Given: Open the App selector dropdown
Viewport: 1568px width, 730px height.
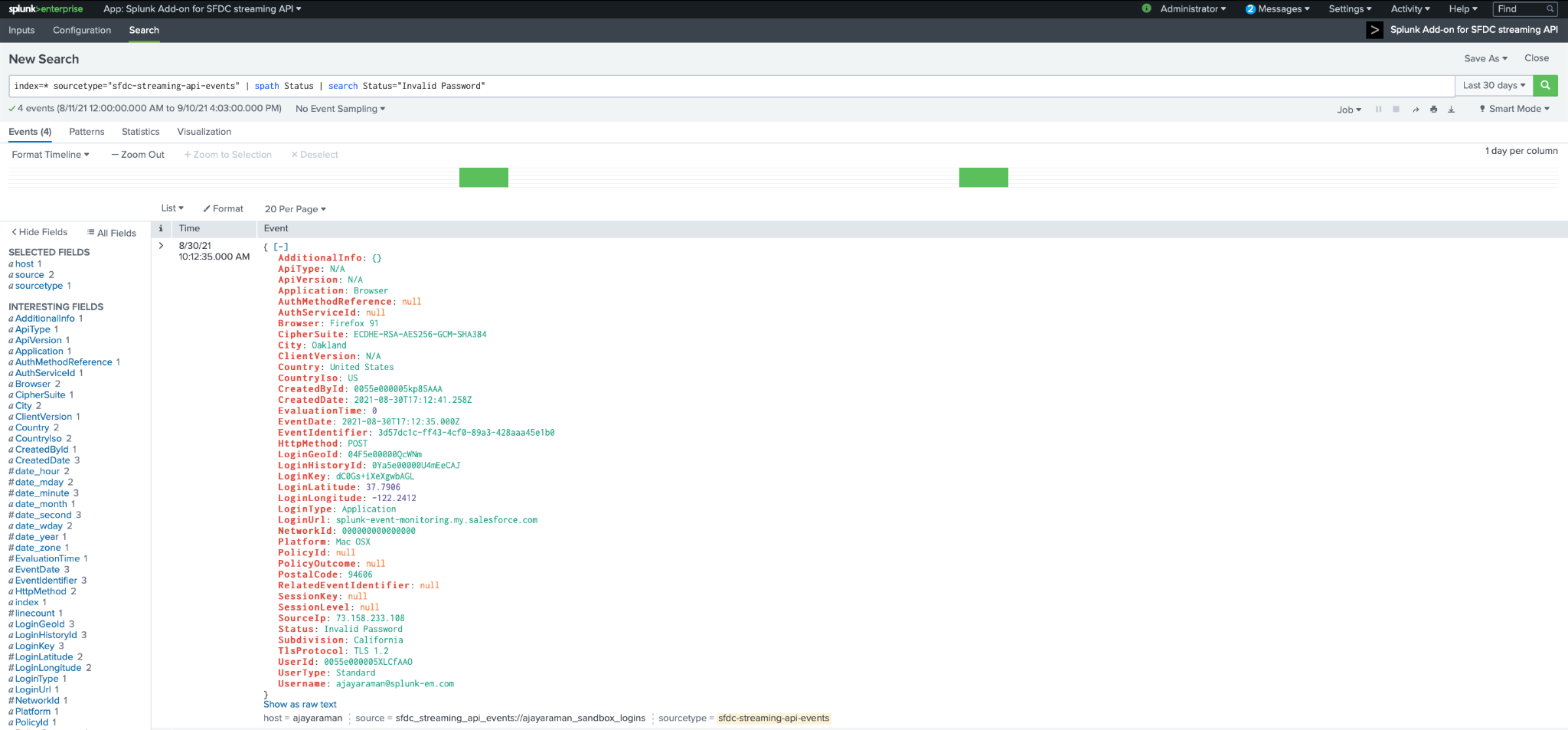Looking at the screenshot, I should tap(202, 9).
